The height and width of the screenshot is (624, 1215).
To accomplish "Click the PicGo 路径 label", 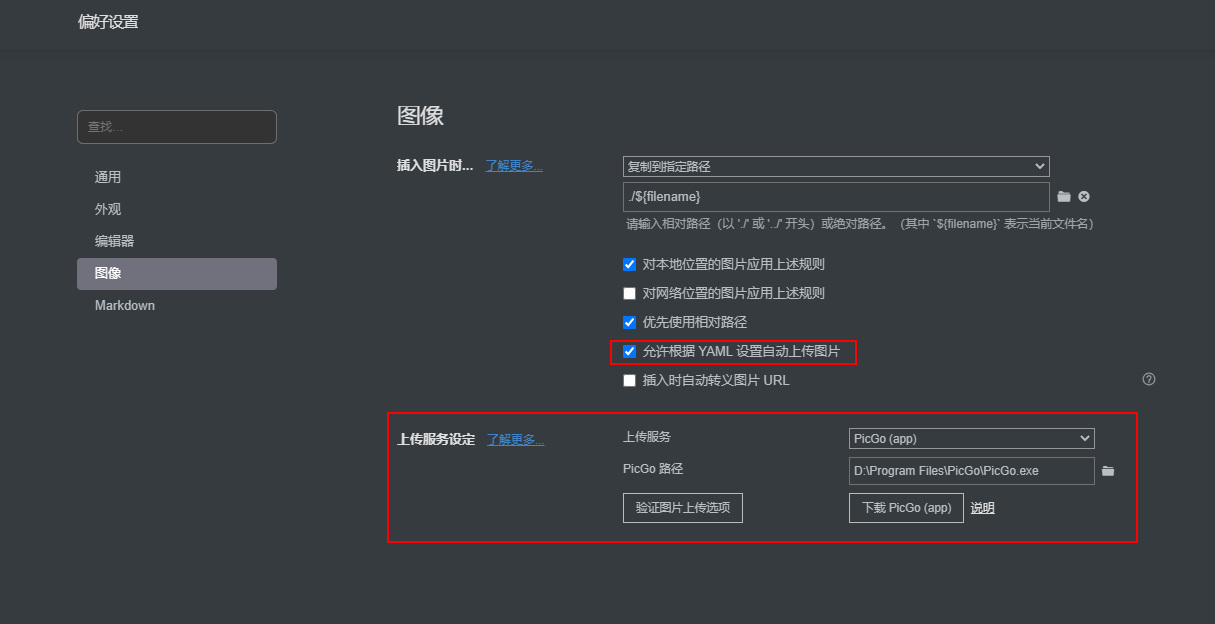I will [653, 469].
